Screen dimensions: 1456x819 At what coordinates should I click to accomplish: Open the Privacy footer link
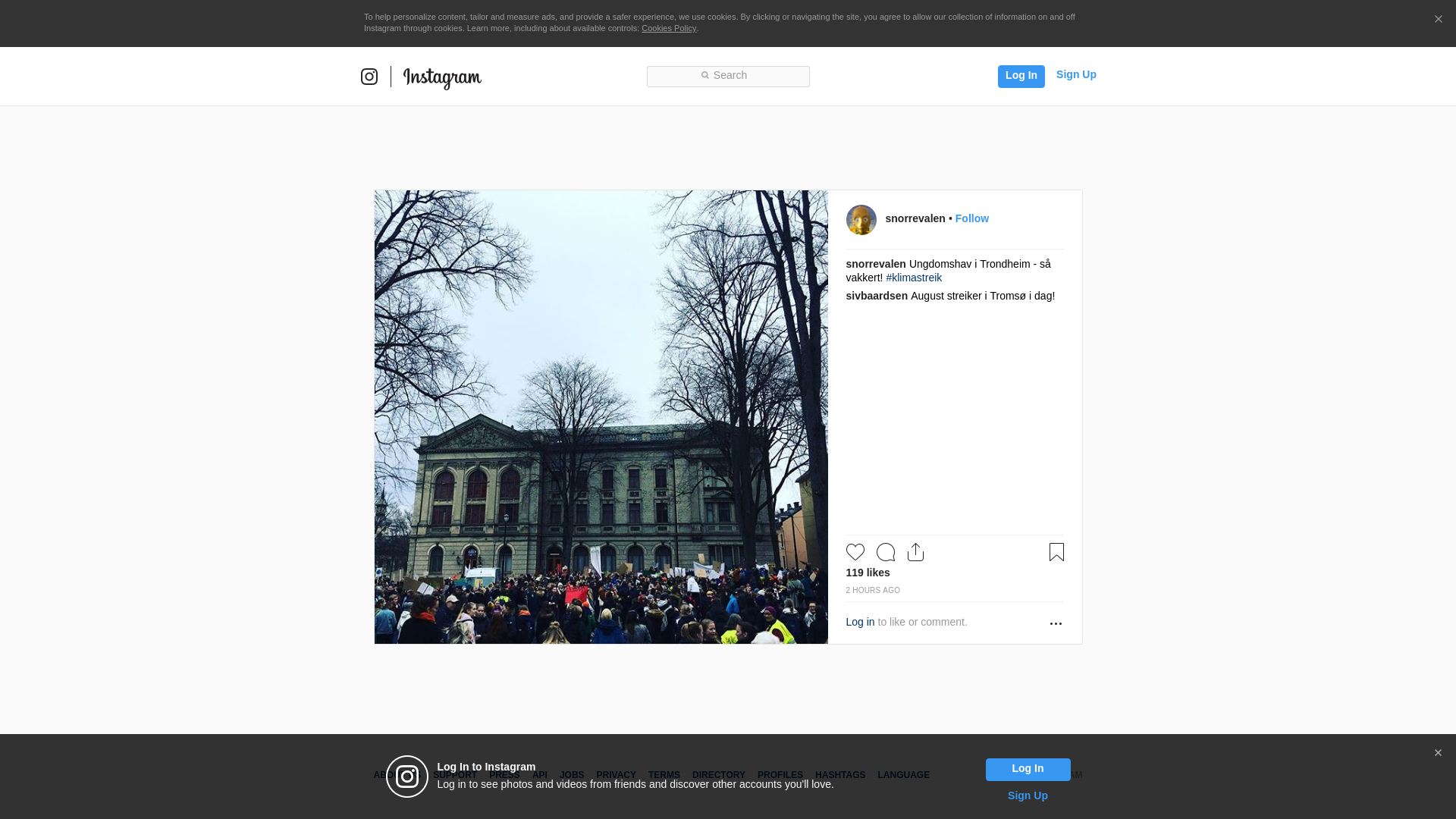pyautogui.click(x=616, y=775)
